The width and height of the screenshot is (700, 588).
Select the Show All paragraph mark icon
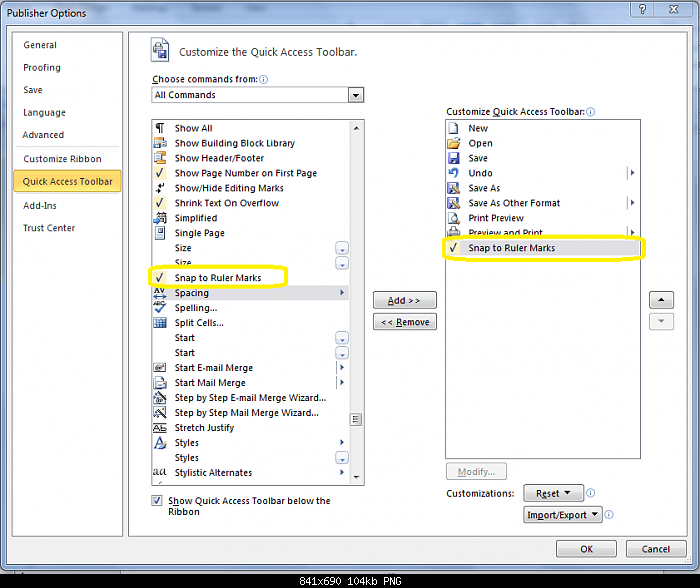point(160,128)
